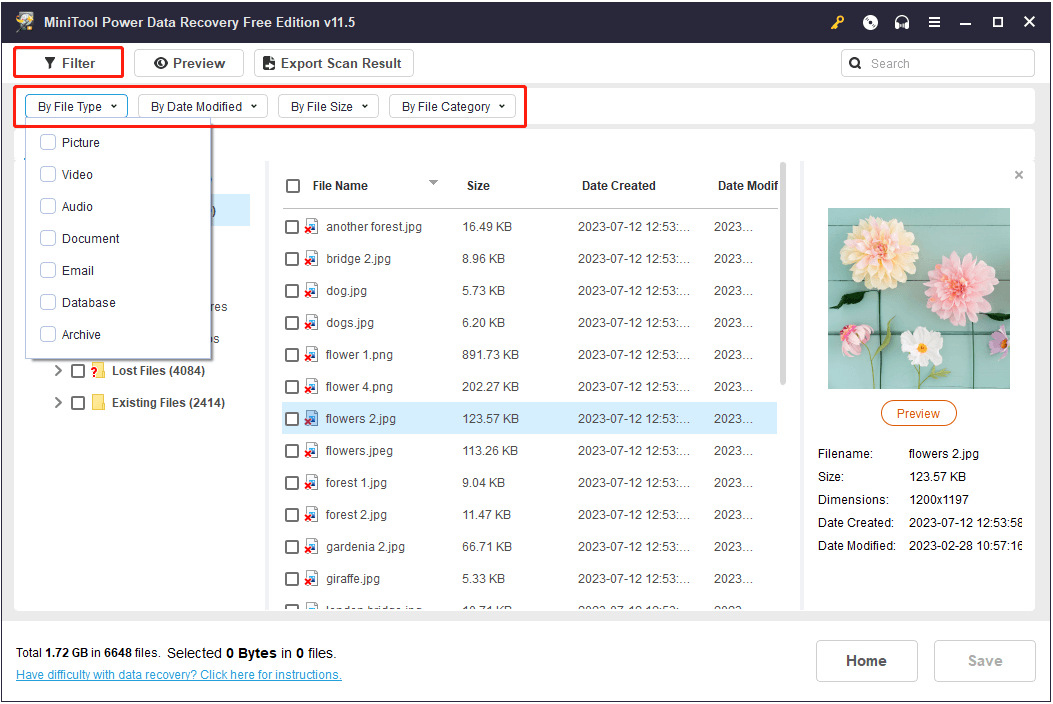The image size is (1053, 704).
Task: Select the Existing Files (2414) tree item
Action: point(169,402)
